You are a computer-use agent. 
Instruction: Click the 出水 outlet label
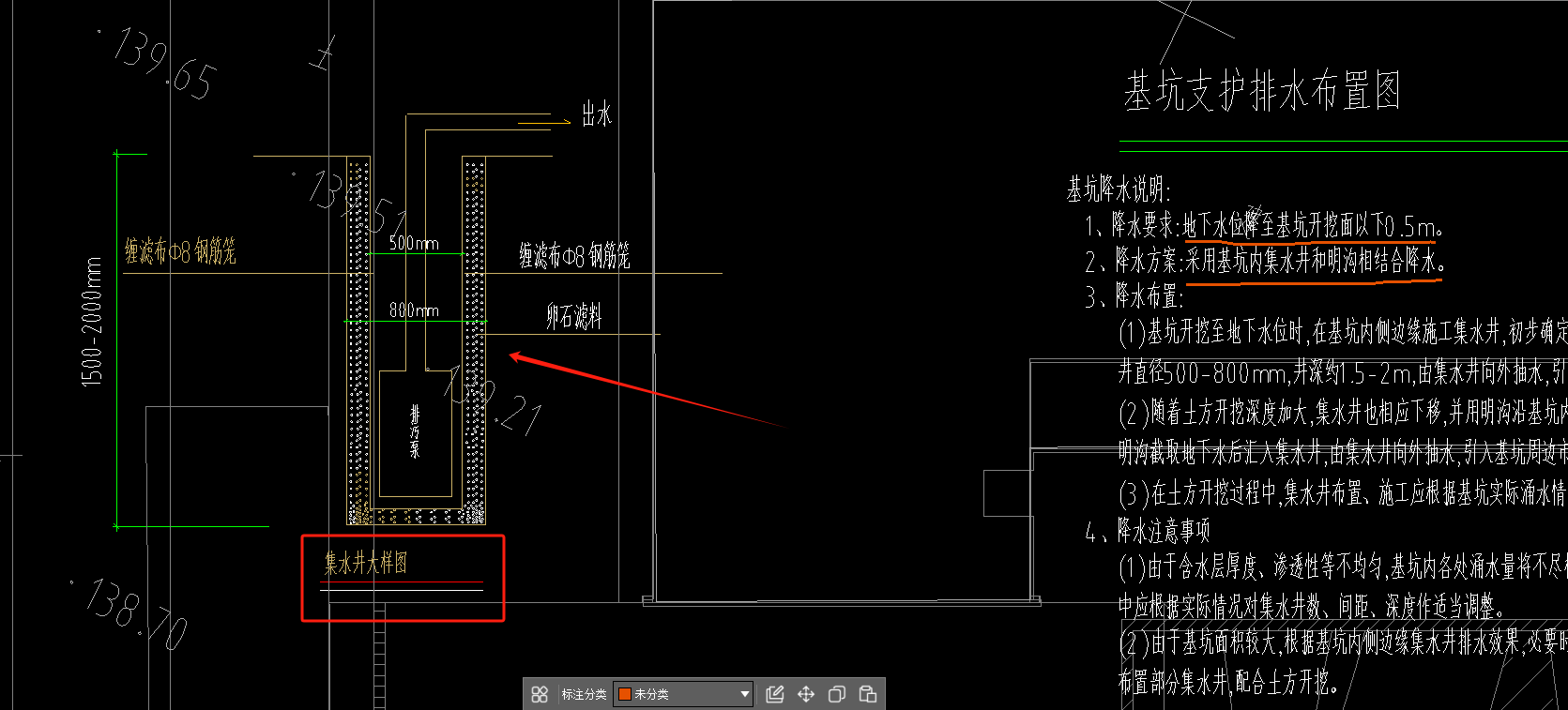[x=597, y=114]
